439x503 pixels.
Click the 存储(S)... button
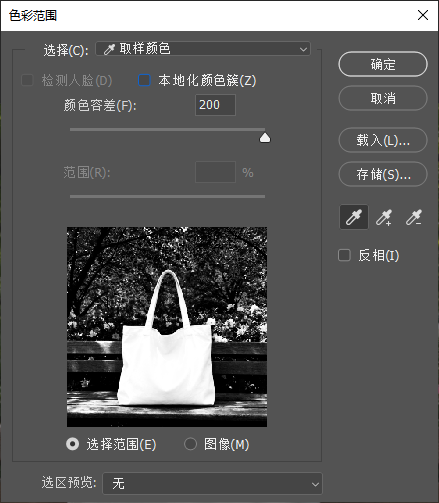pos(383,174)
